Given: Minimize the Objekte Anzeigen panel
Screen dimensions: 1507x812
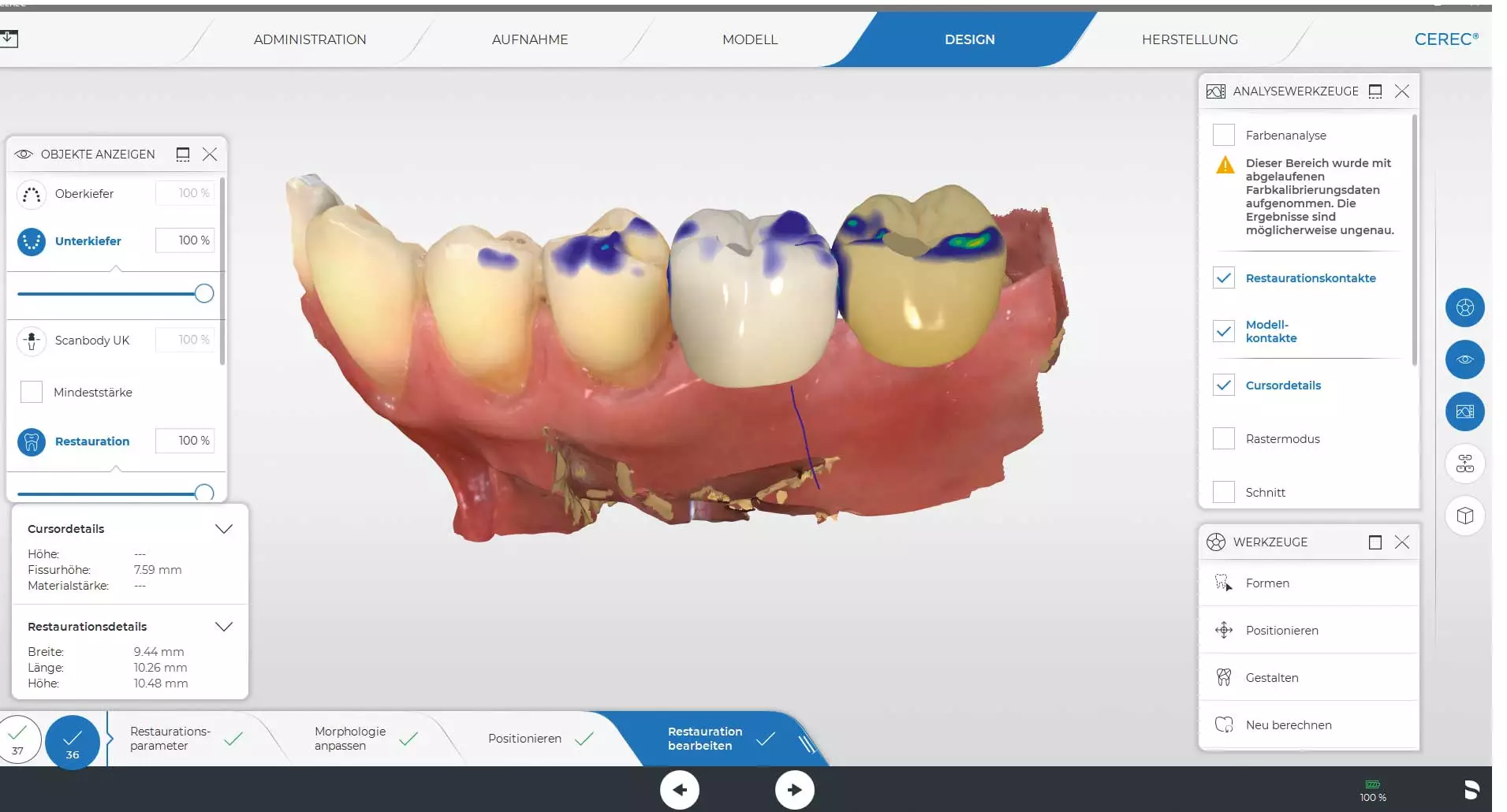Looking at the screenshot, I should pyautogui.click(x=183, y=155).
